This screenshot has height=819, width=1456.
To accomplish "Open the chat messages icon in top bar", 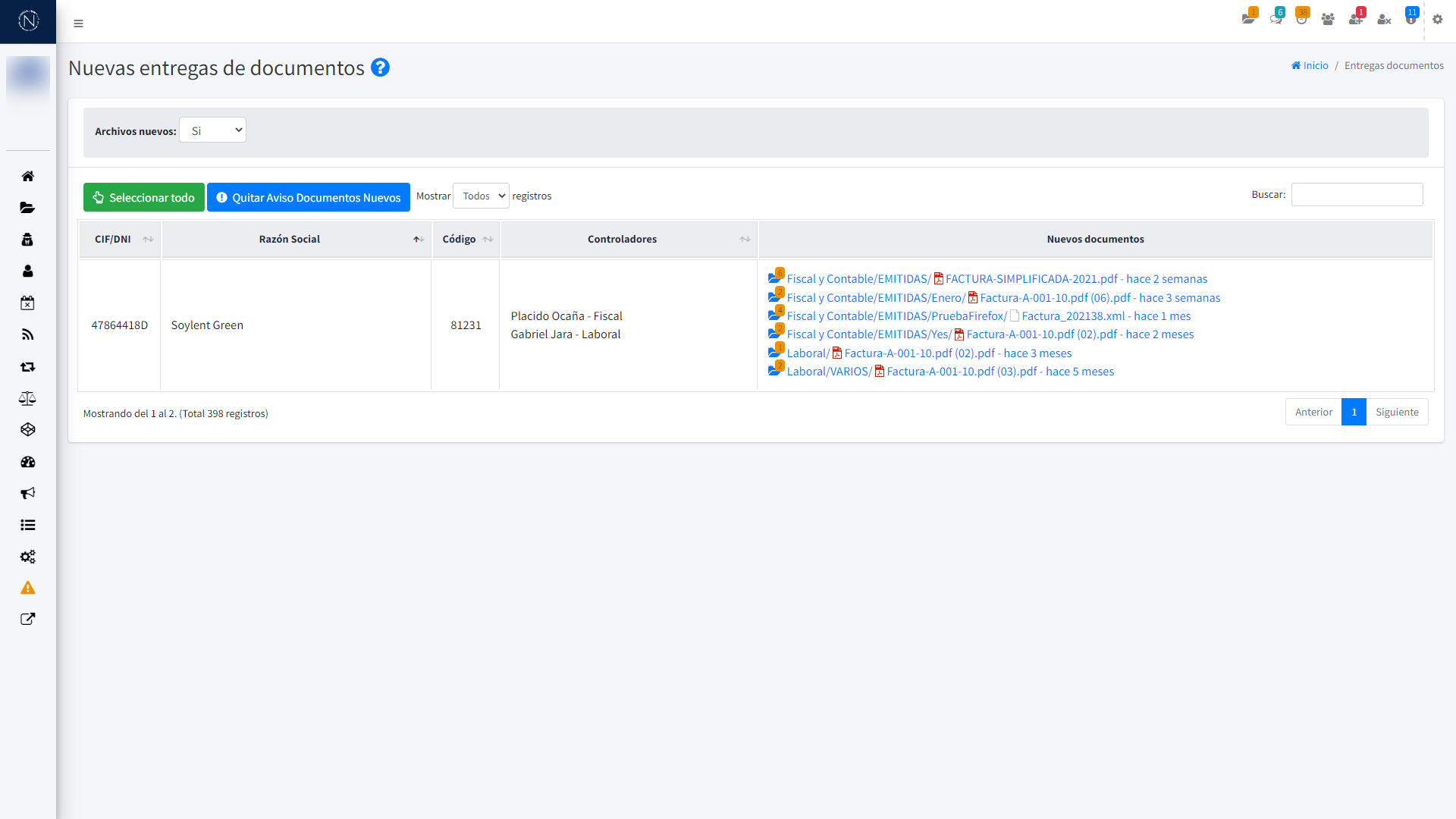I will pos(1276,19).
